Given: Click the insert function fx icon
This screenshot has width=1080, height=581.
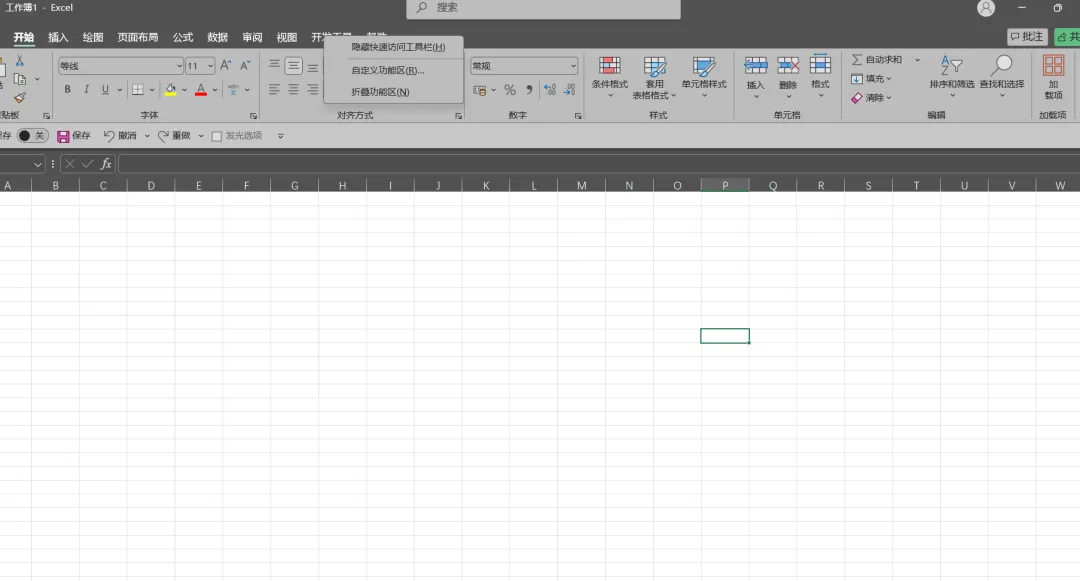Looking at the screenshot, I should (105, 164).
